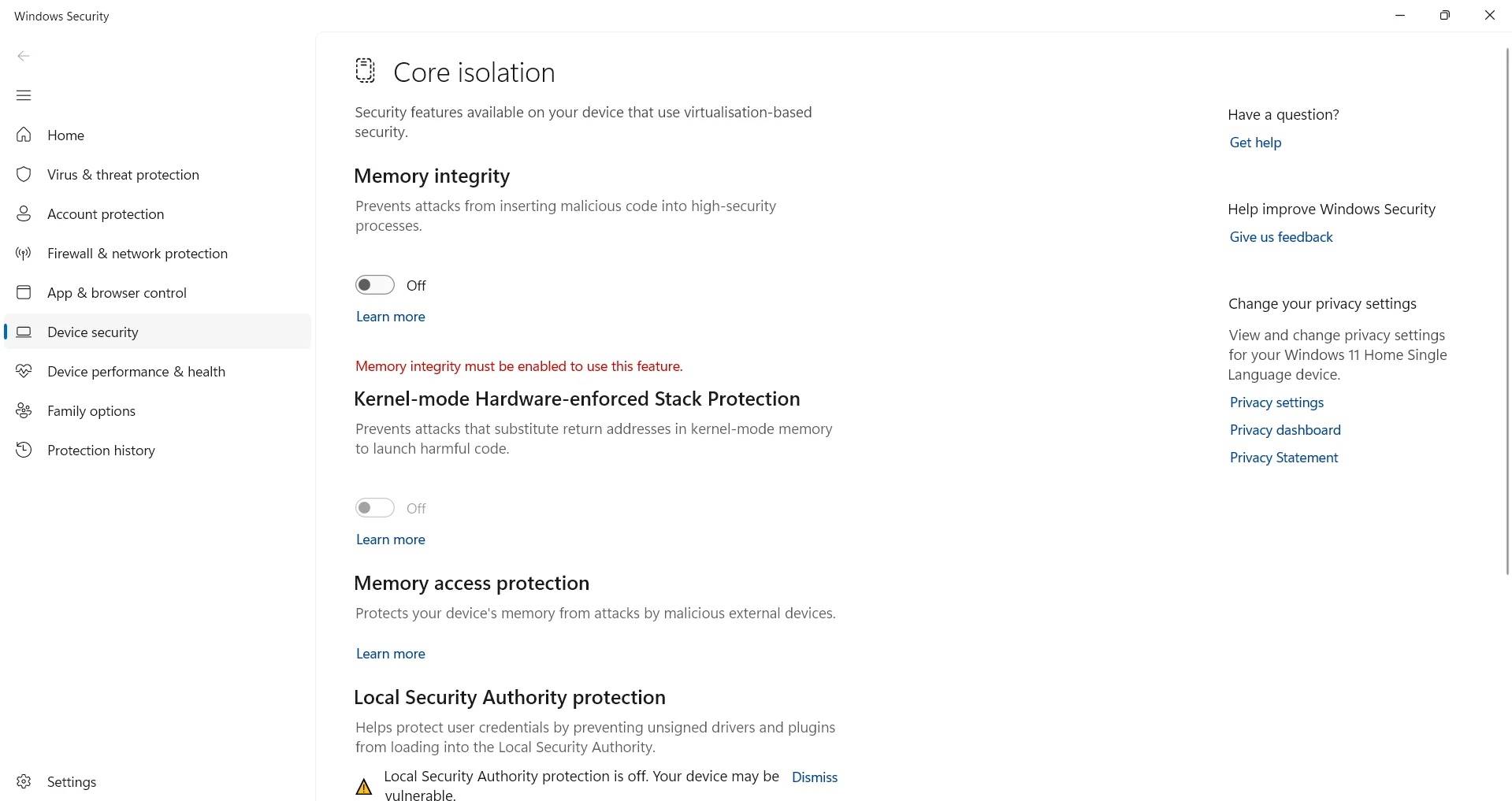The width and height of the screenshot is (1512, 801).
Task: Select the Account protection person icon
Action: (x=24, y=213)
